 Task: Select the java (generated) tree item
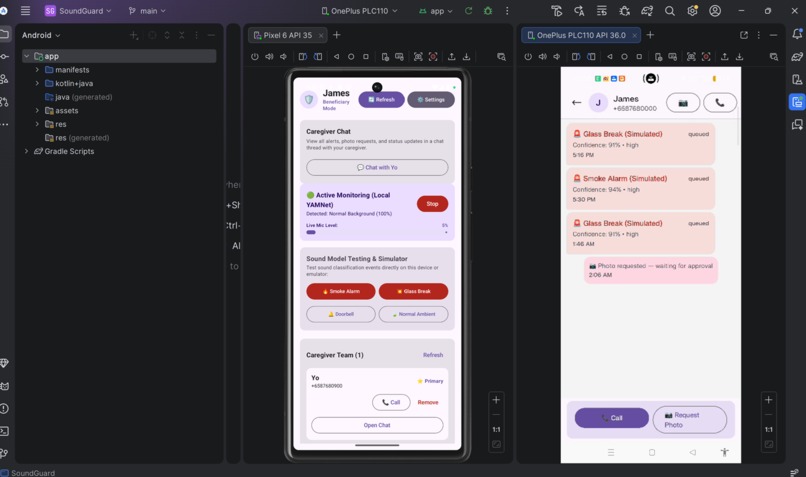point(79,97)
